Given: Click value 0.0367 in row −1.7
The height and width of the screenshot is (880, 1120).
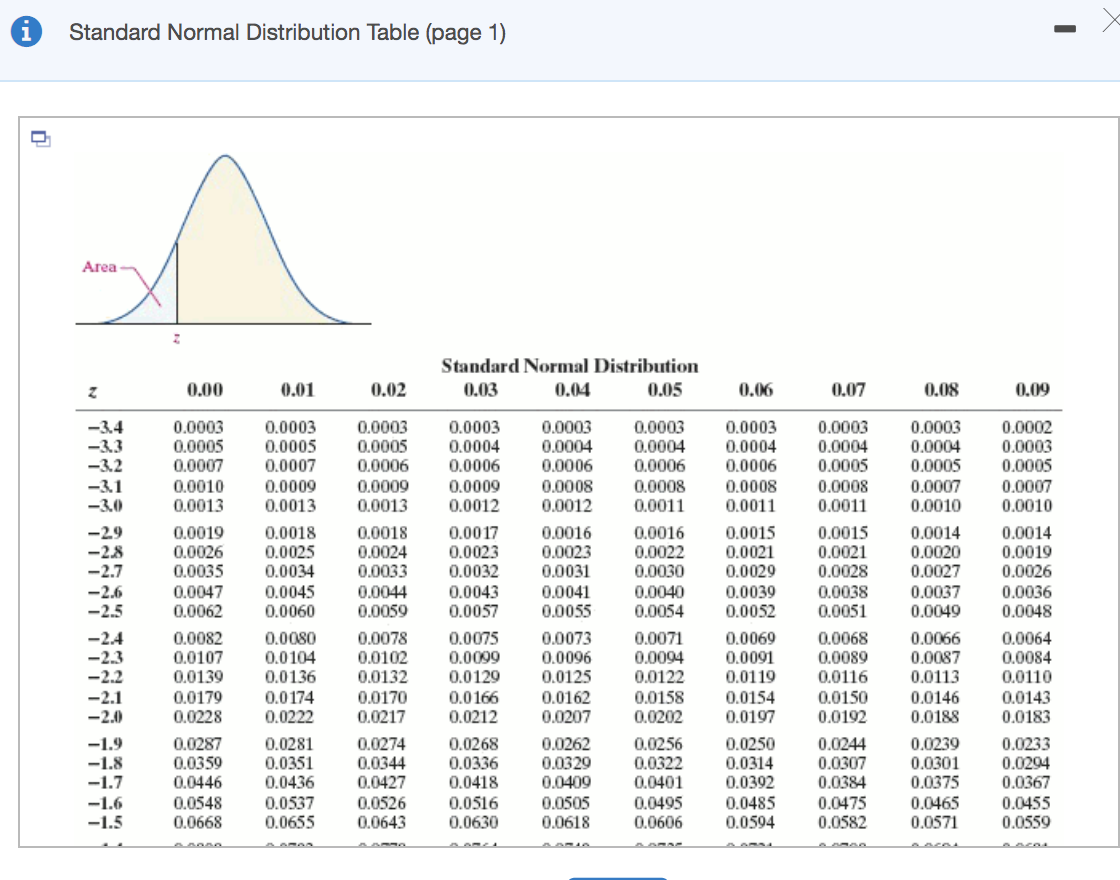Looking at the screenshot, I should 1026,782.
